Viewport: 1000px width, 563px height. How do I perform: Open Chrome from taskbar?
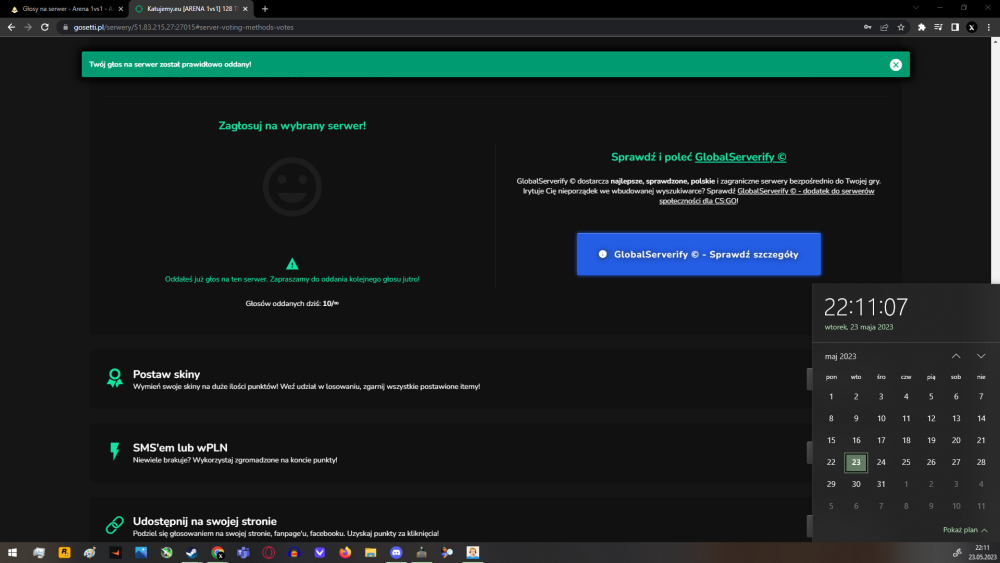tap(217, 553)
